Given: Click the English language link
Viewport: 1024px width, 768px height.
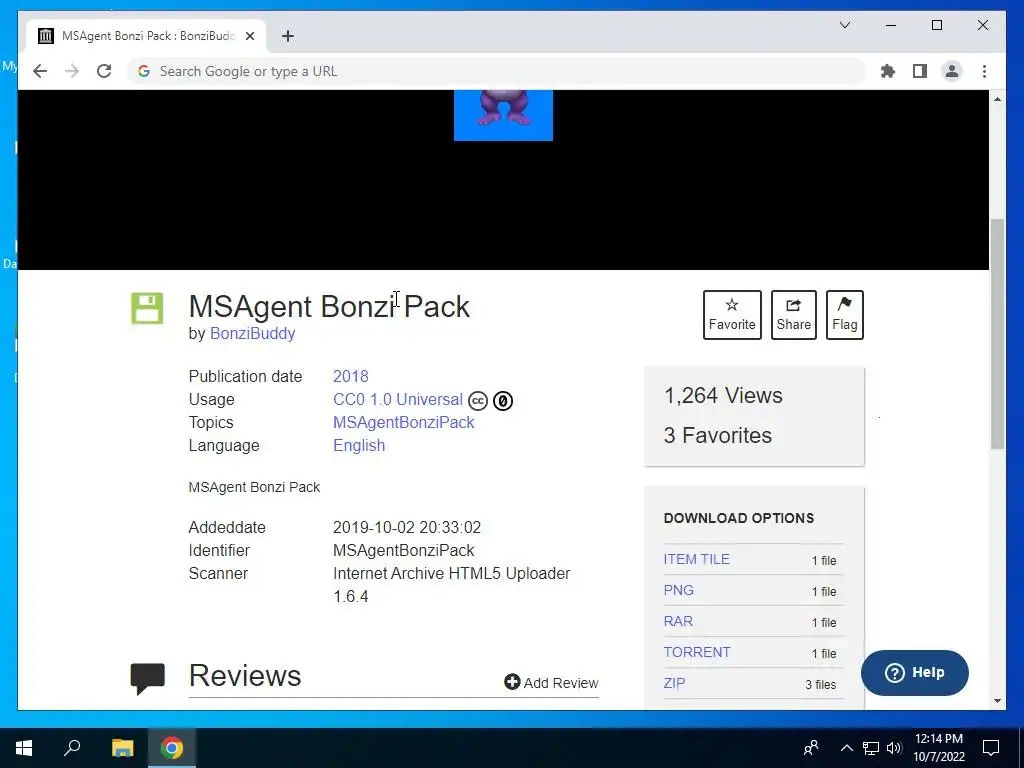Looking at the screenshot, I should (x=359, y=445).
